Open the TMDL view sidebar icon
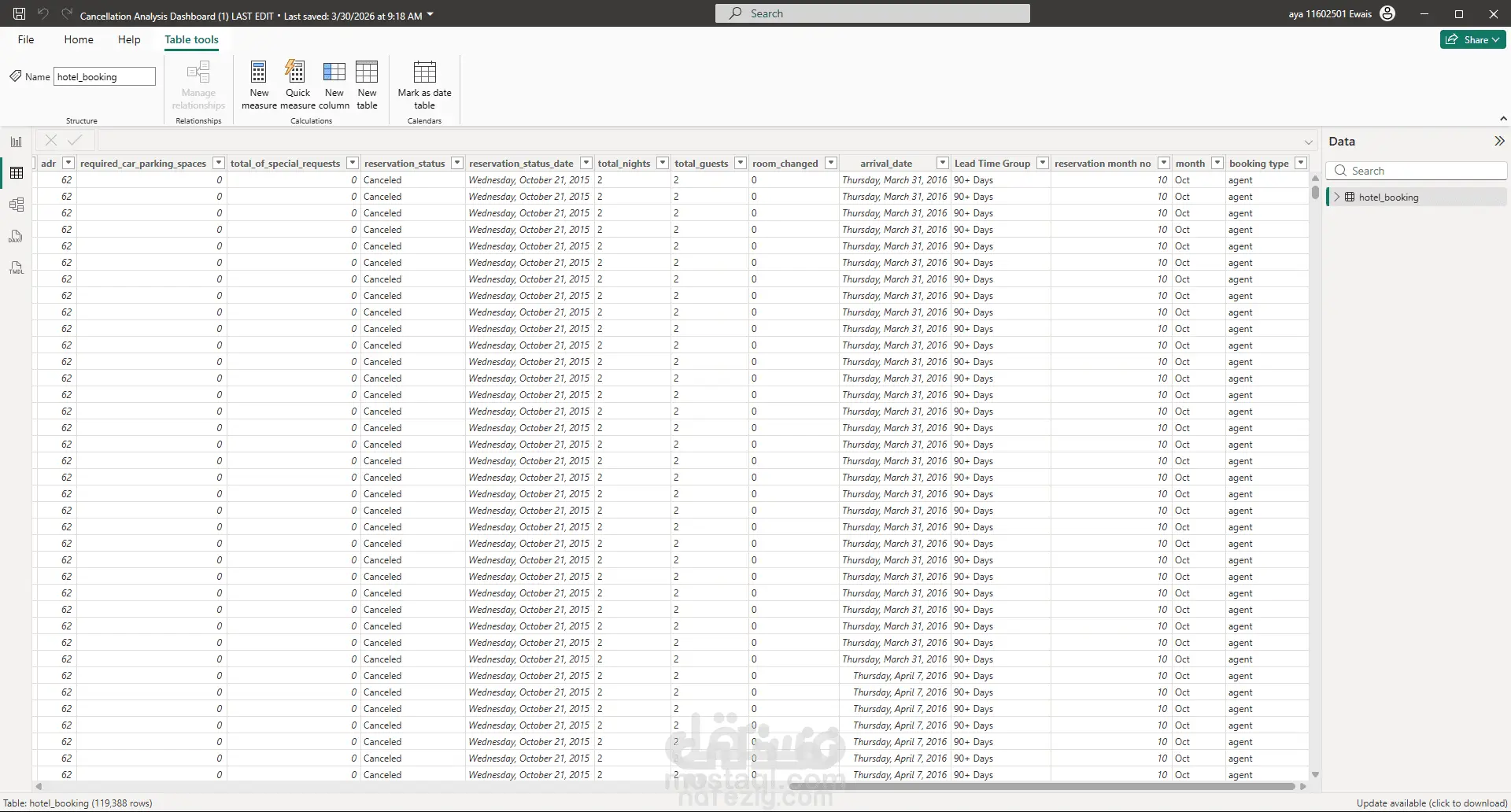Screen dimensions: 1511x812 [17, 268]
